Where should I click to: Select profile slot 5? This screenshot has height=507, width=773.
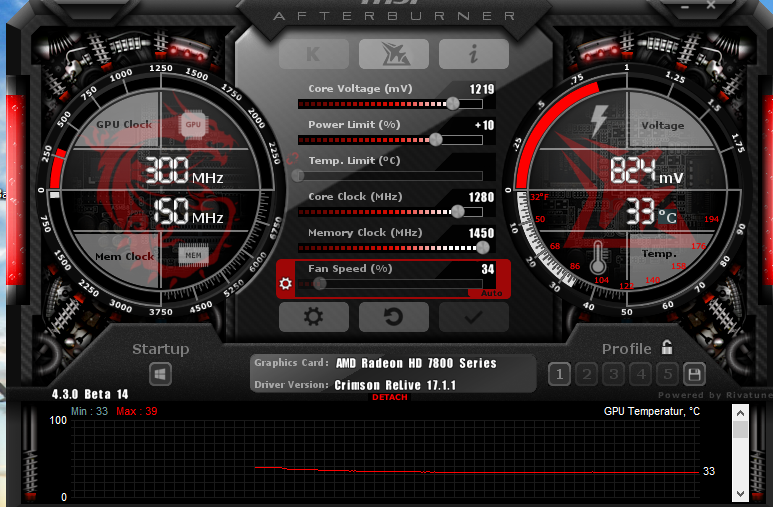668,374
